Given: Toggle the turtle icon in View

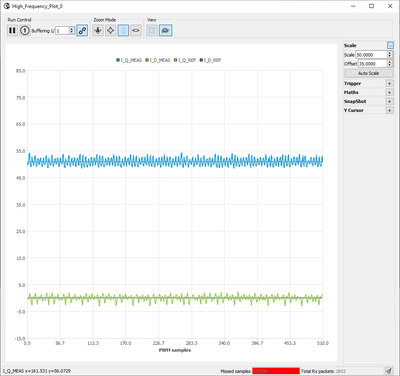Looking at the screenshot, I should (165, 31).
